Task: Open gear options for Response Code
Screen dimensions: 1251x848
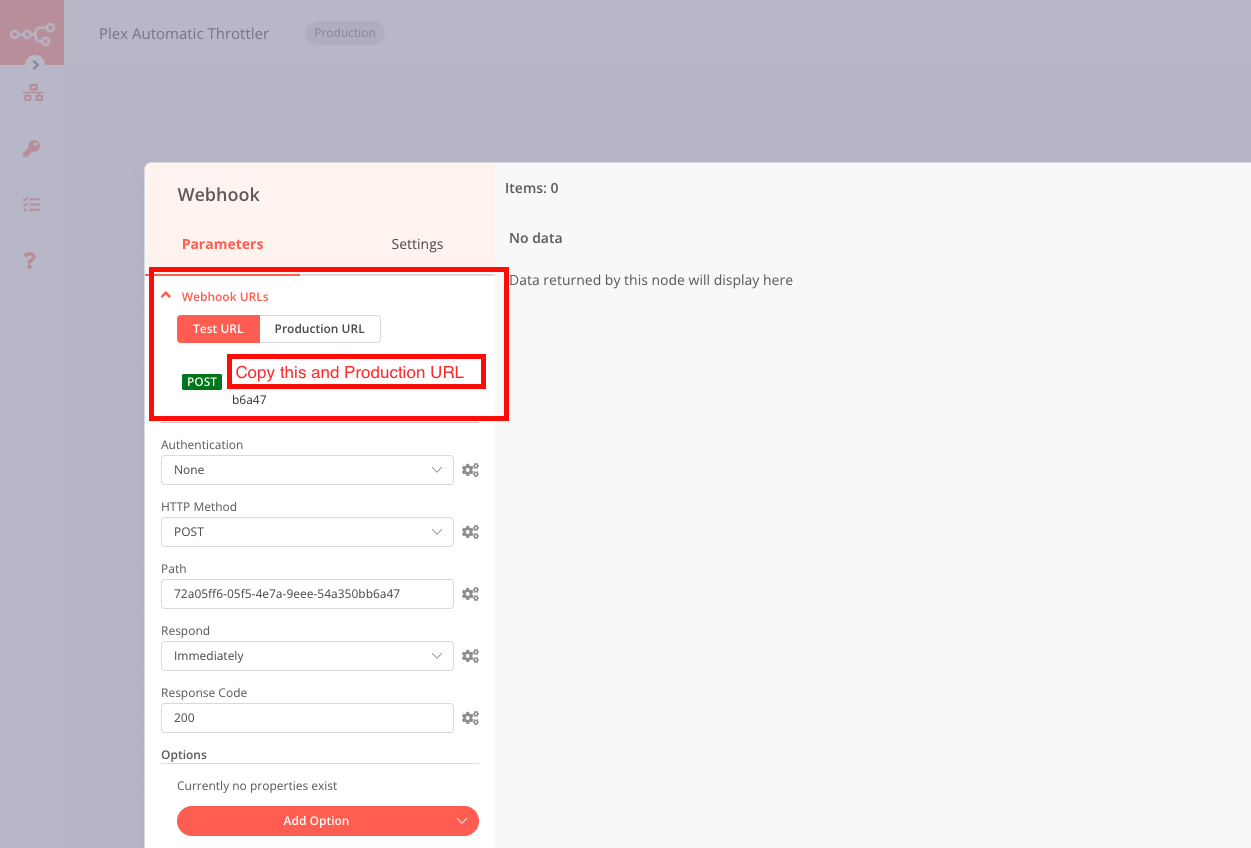Action: (470, 718)
